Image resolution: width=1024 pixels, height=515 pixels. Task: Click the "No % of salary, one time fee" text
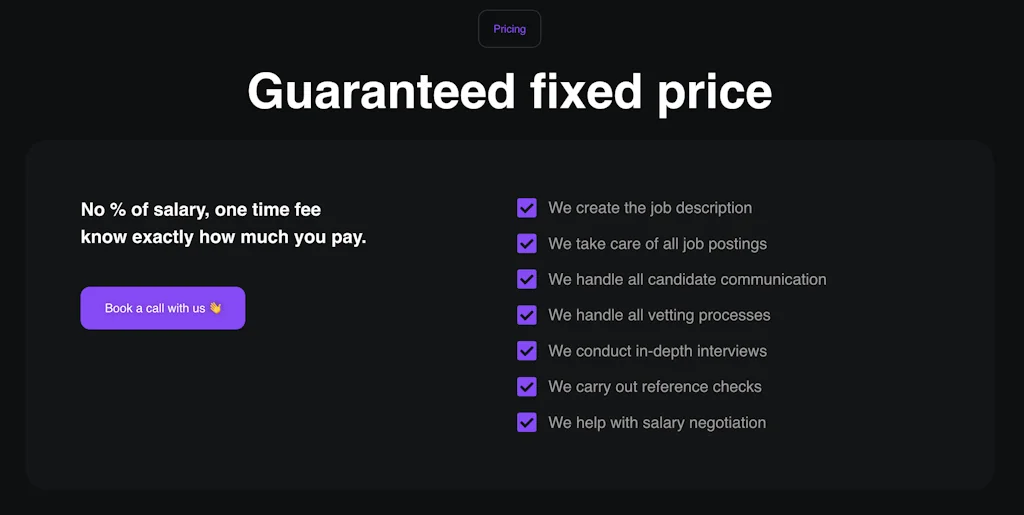[x=201, y=210]
